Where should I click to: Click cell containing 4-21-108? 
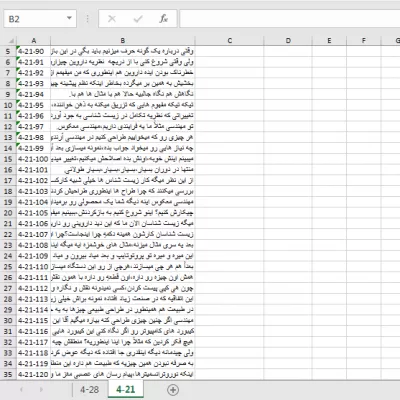click(x=33, y=245)
